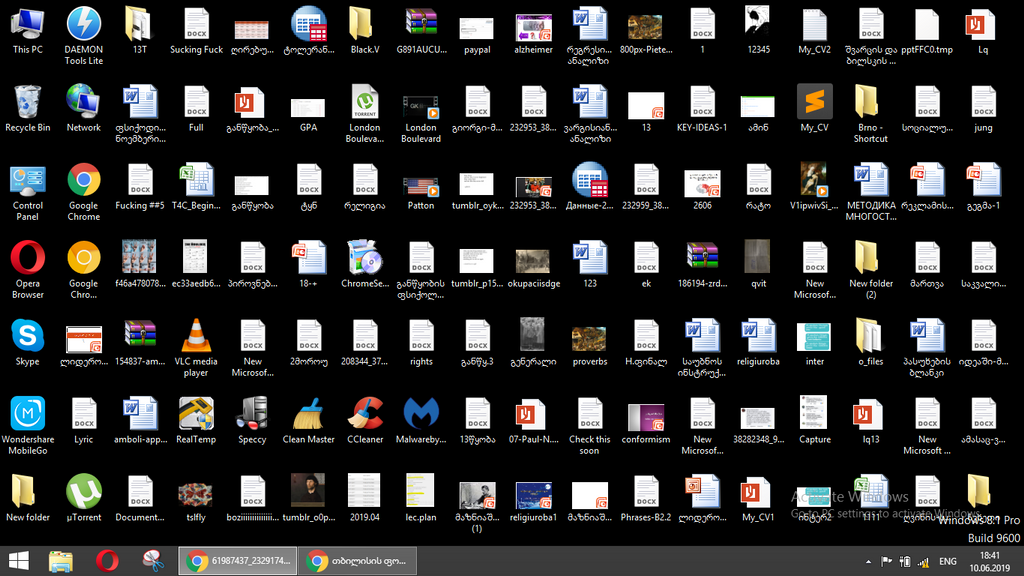Open the religiuroba Word document
1024x576 pixels.
758,343
